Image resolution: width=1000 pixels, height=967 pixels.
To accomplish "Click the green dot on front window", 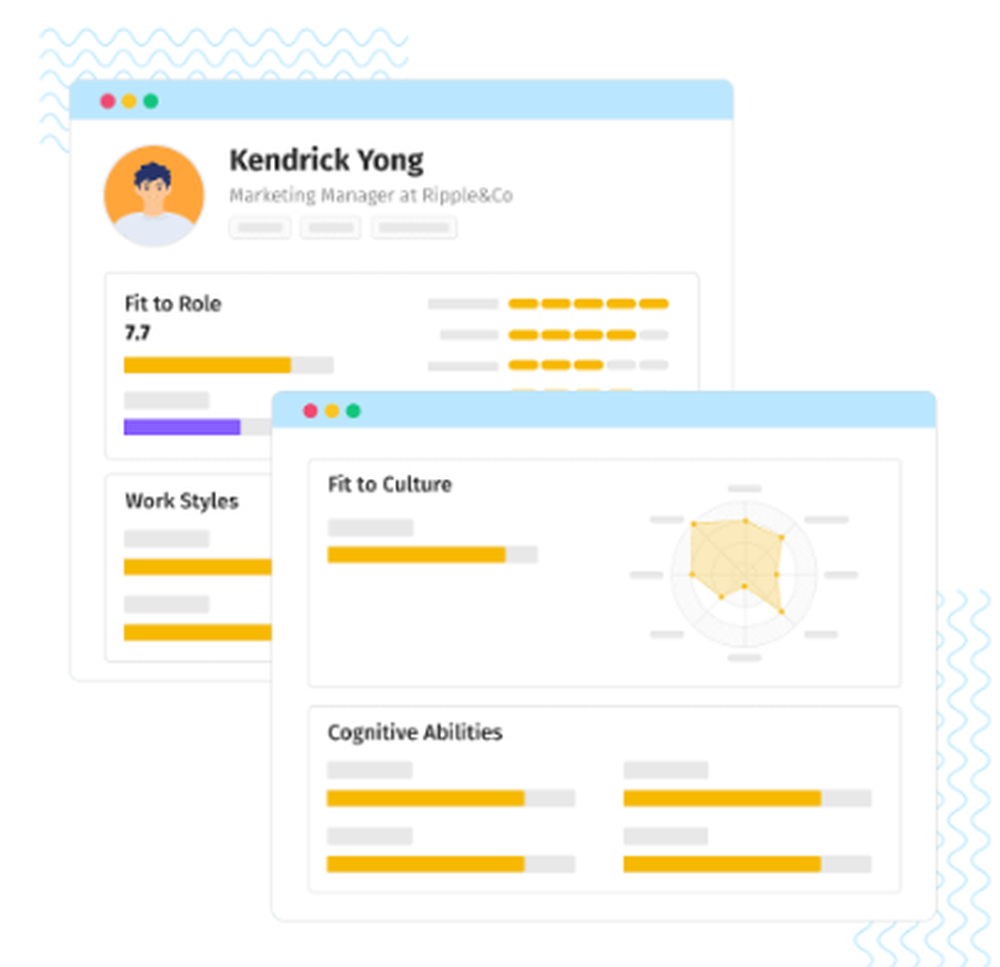I will (x=353, y=411).
